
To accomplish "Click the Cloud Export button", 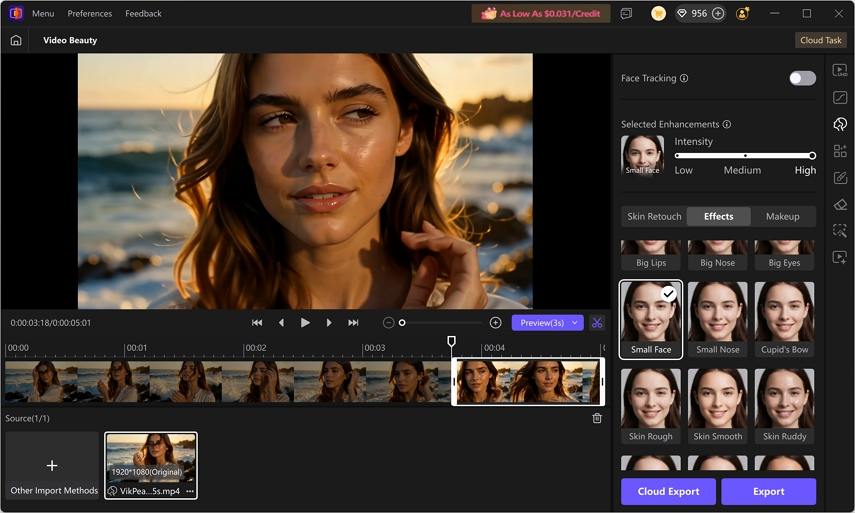I will click(669, 492).
